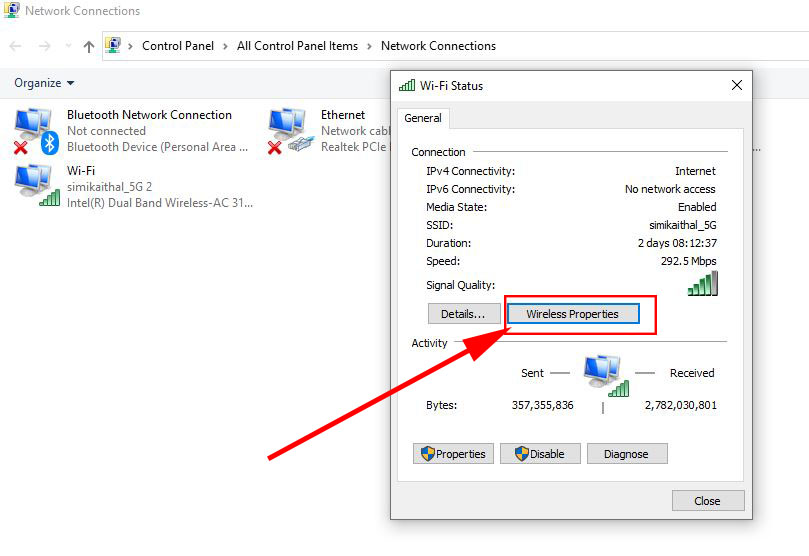
Task: Open recent locations dropdown arrow
Action: coord(68,46)
